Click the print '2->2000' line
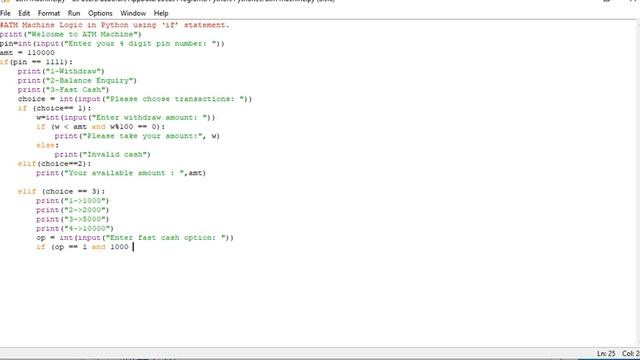Image resolution: width=640 pixels, height=360 pixels. pos(73,210)
